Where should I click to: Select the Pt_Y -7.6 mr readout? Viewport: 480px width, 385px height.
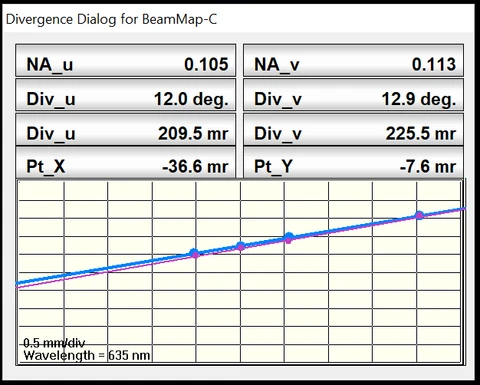[353, 163]
